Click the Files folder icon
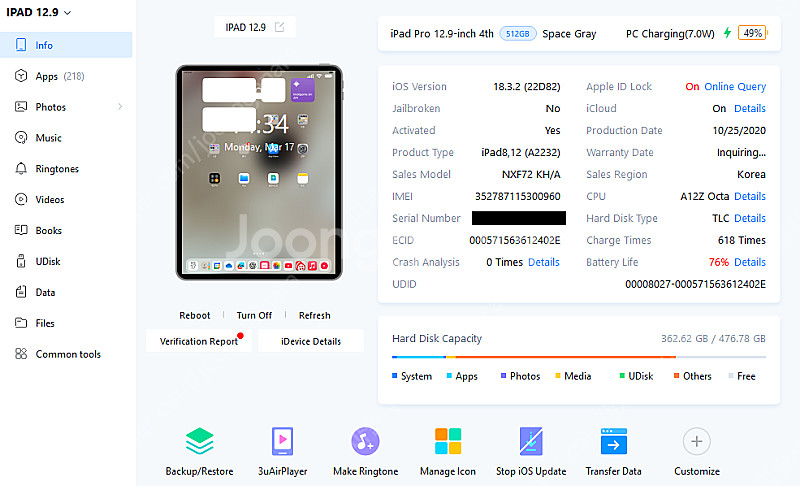 tap(21, 323)
